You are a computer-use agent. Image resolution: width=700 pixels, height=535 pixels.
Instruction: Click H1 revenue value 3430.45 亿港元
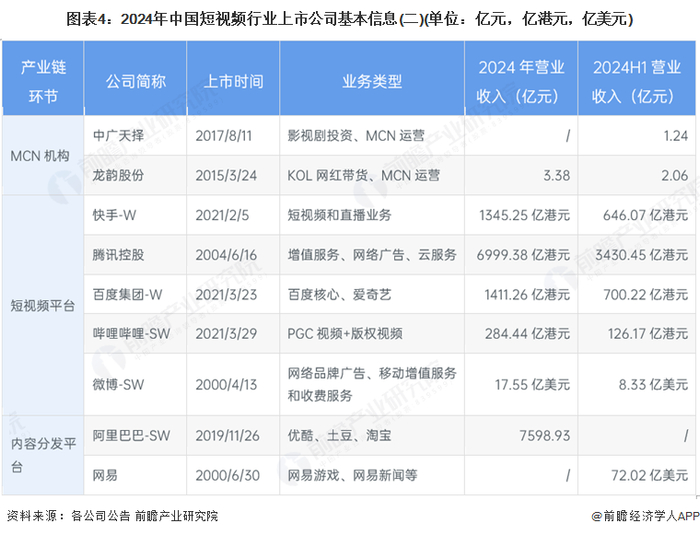tap(642, 255)
